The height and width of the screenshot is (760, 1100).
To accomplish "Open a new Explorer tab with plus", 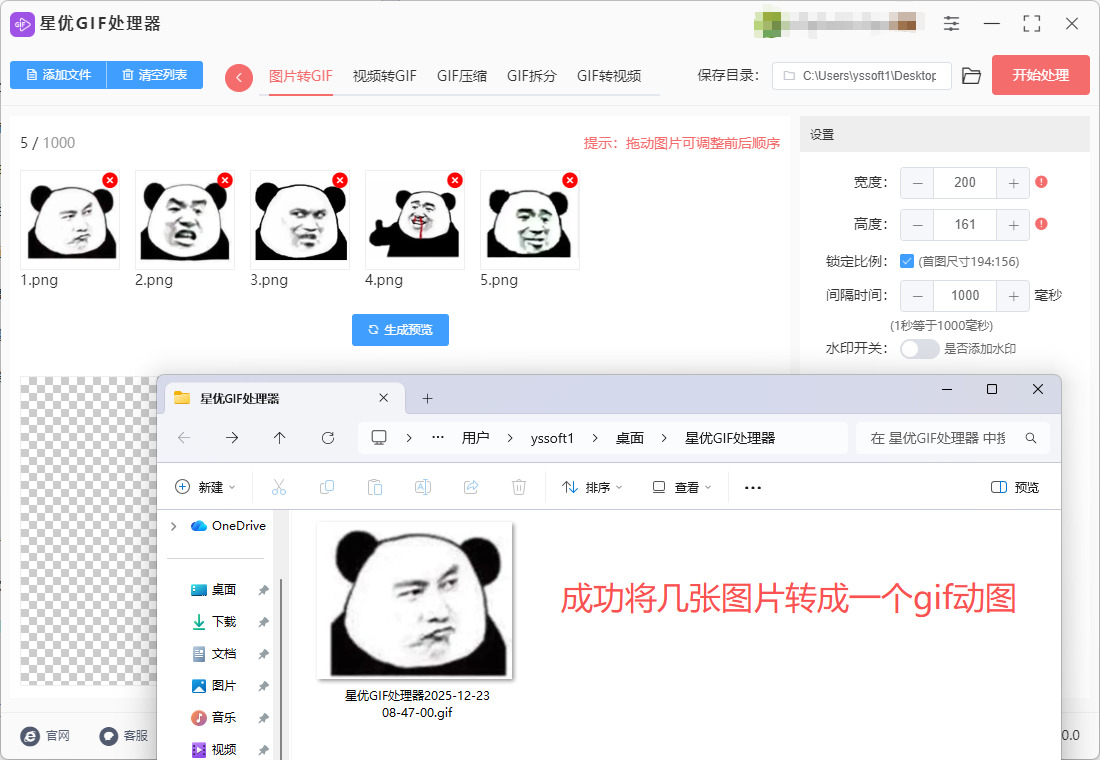I will 427,399.
